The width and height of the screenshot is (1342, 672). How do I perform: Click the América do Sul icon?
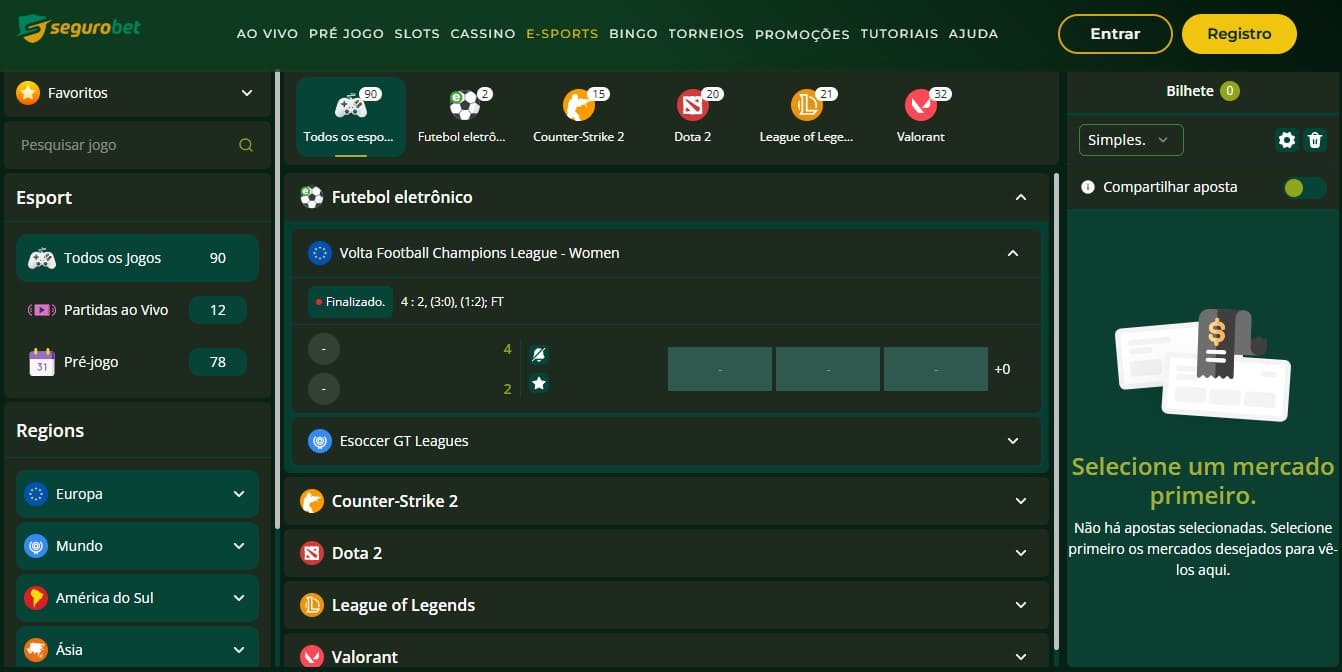(x=36, y=598)
